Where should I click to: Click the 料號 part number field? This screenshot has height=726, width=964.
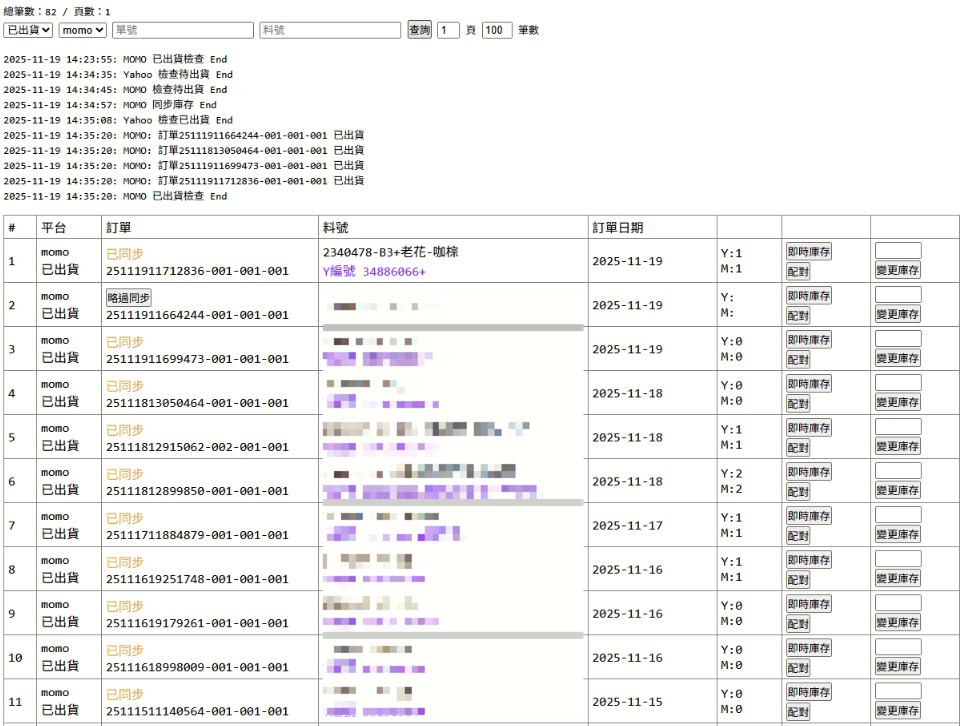tap(330, 30)
